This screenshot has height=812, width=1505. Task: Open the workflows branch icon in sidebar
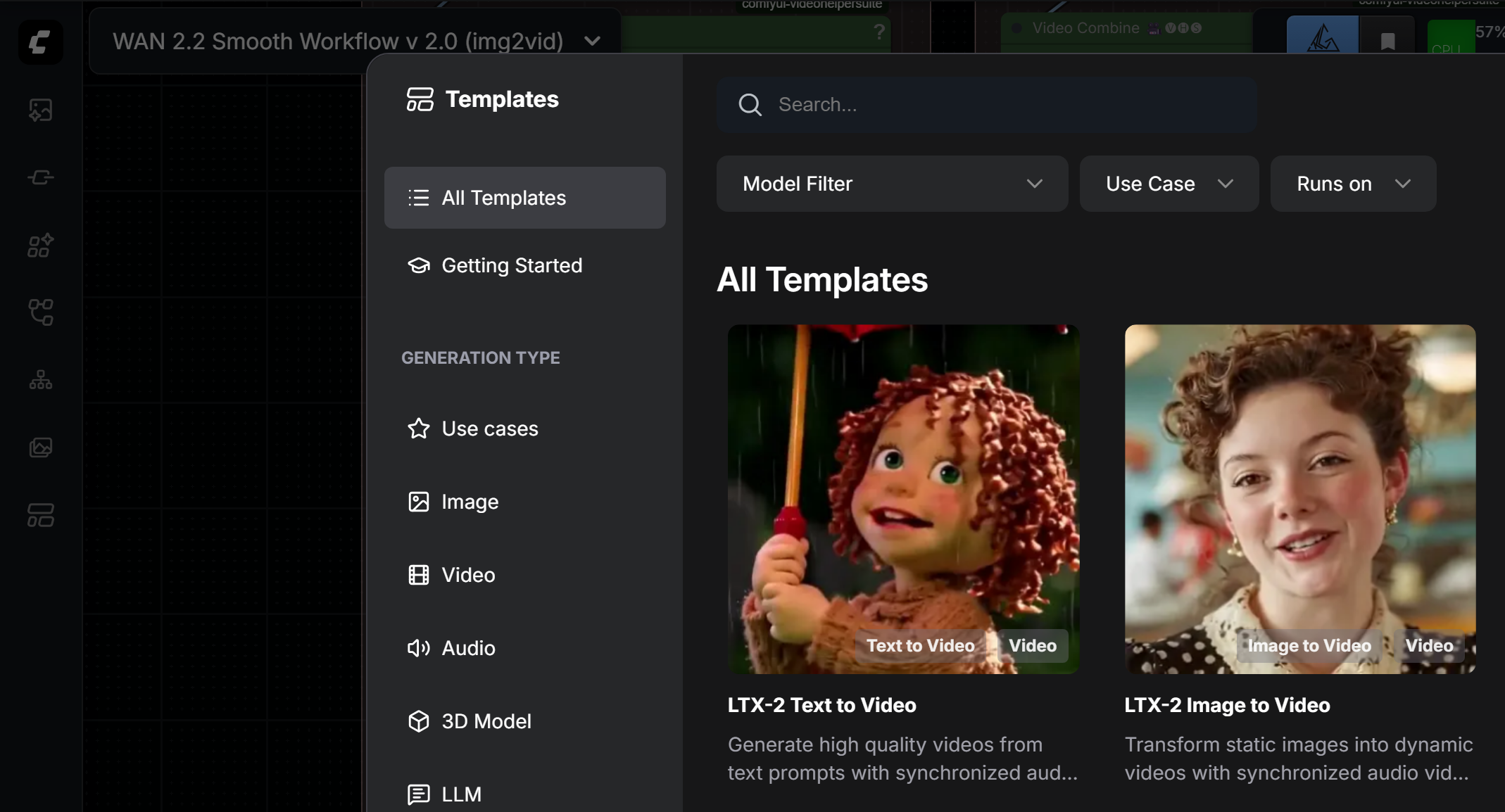[x=41, y=312]
